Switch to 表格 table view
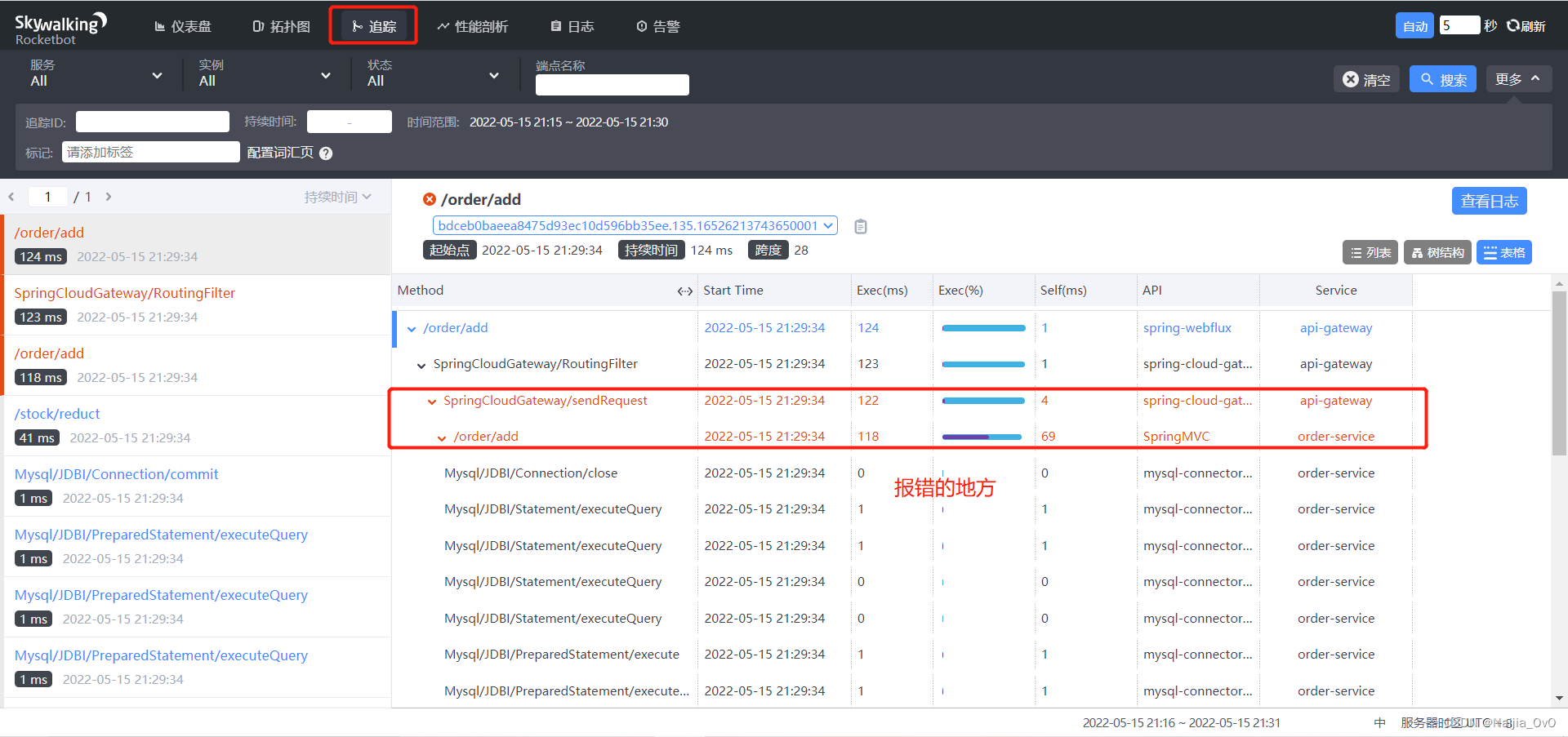 point(1503,253)
